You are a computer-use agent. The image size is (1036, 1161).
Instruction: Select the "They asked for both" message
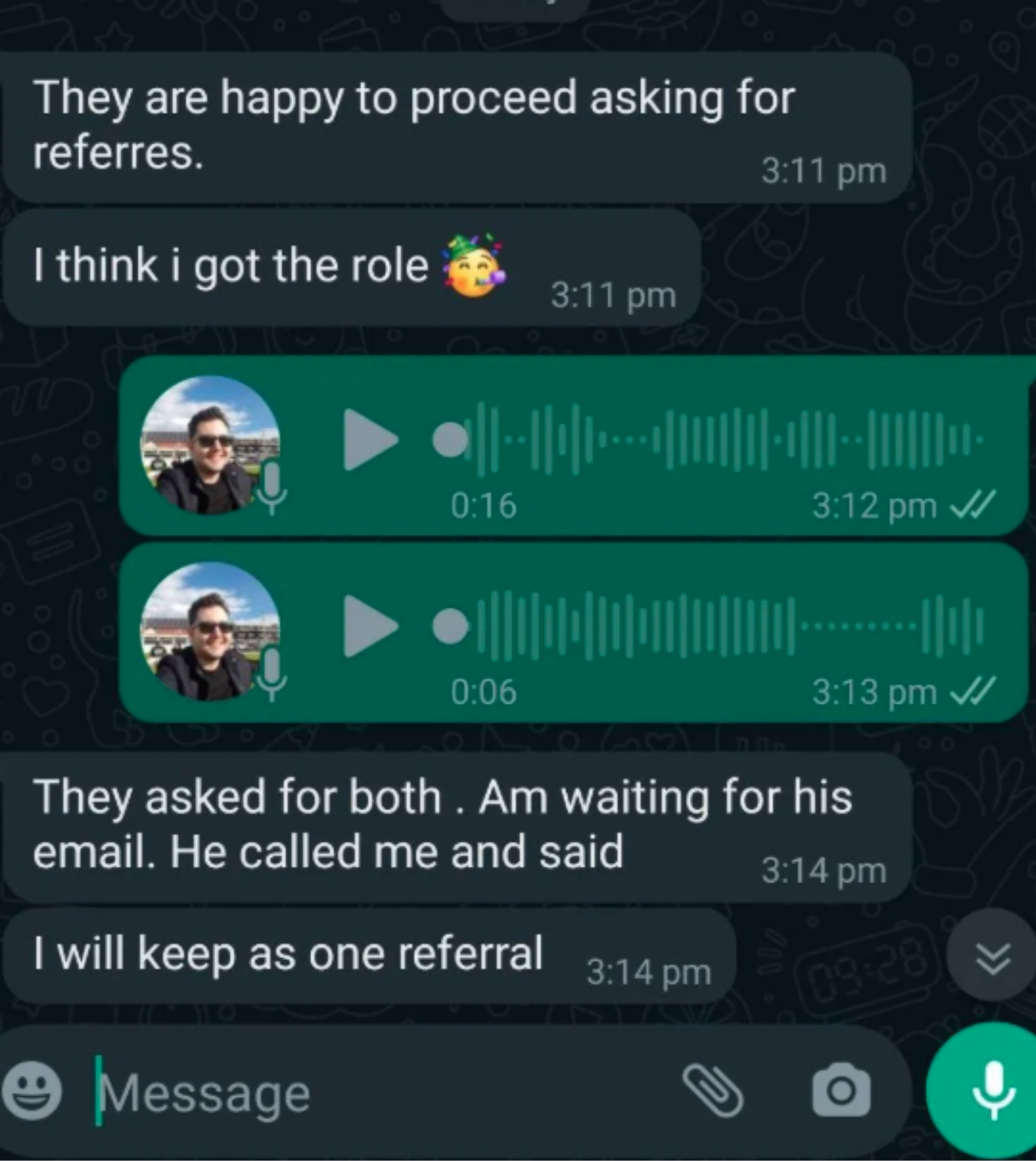coord(456,828)
